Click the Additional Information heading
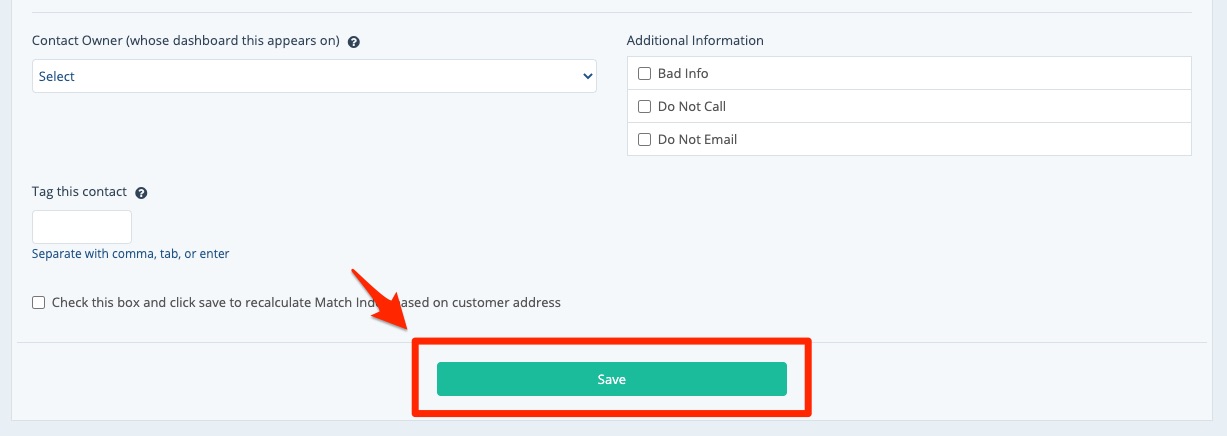Viewport: 1227px width, 436px height. [695, 41]
